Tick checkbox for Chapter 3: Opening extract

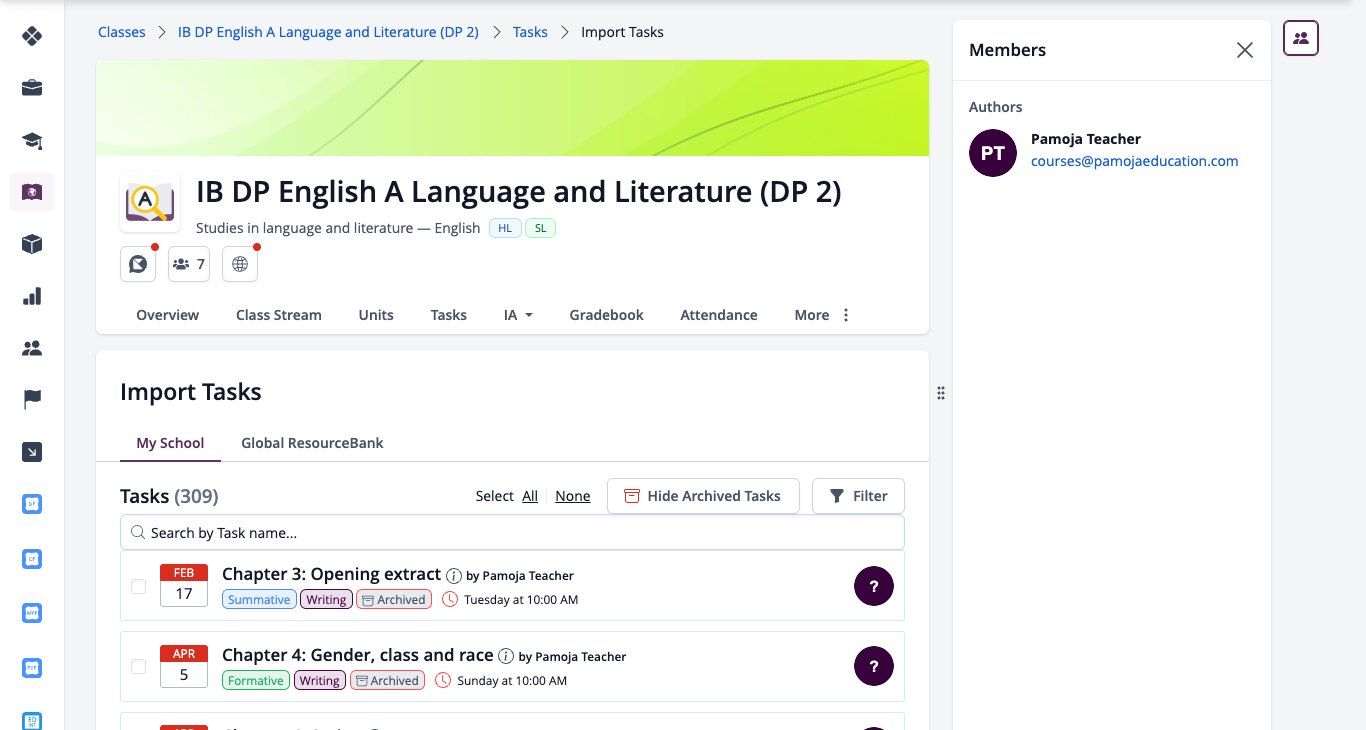click(139, 586)
